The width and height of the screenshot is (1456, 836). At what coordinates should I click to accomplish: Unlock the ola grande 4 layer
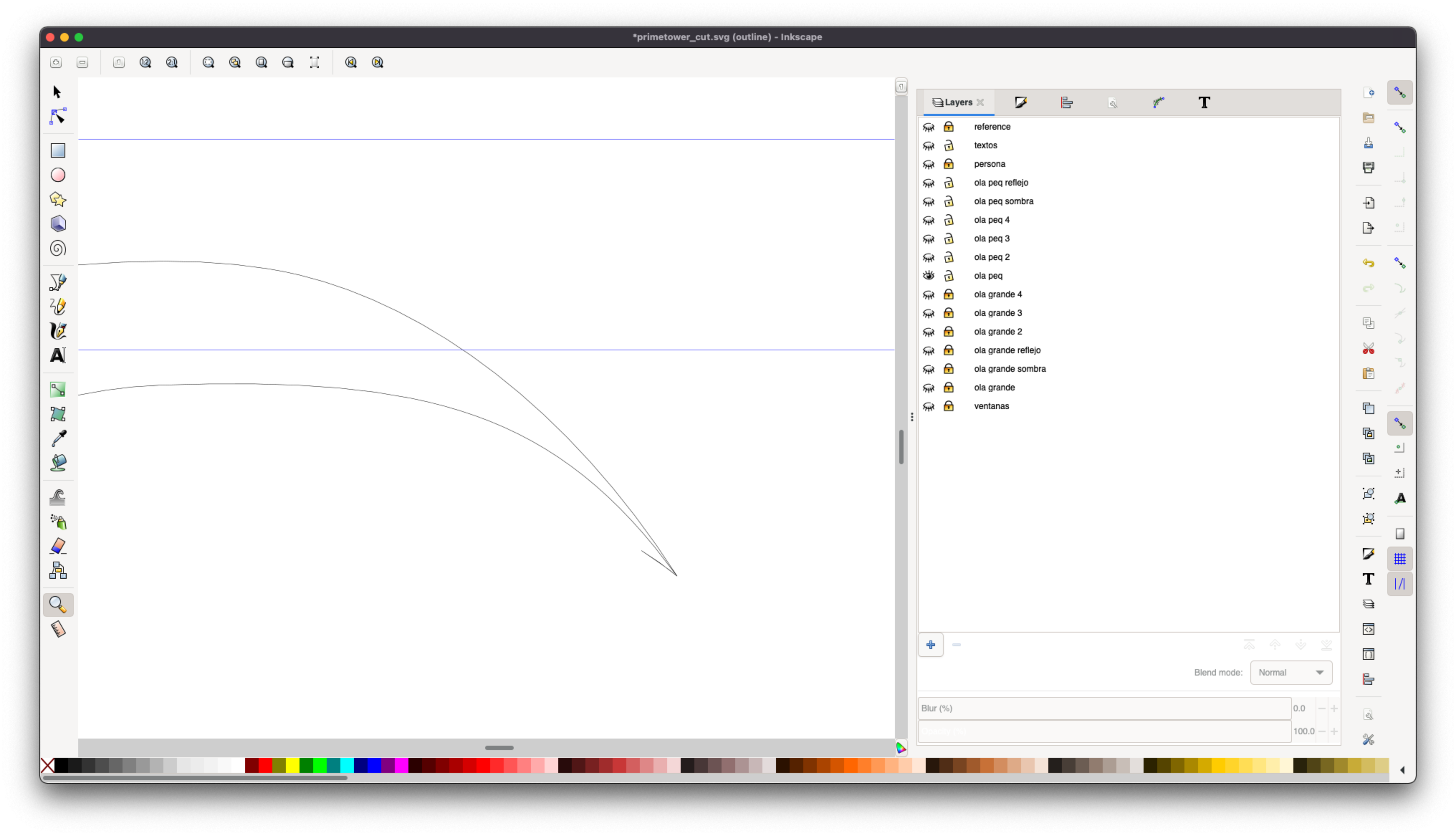[948, 294]
